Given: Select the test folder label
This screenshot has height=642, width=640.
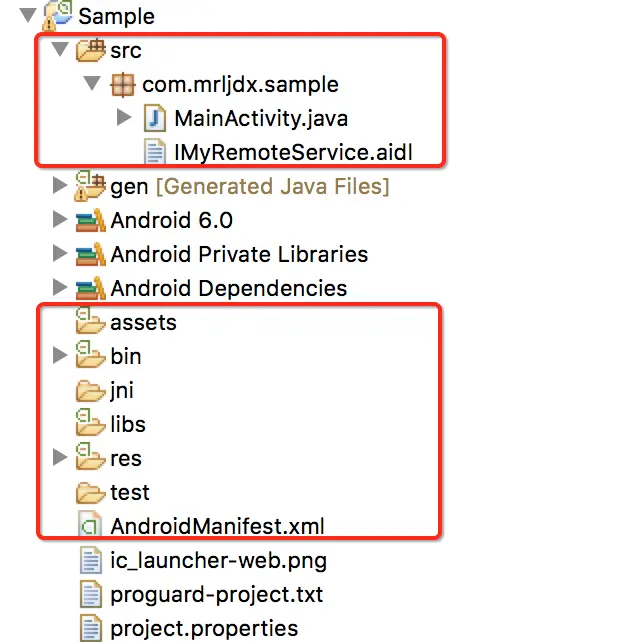Looking at the screenshot, I should click(130, 493).
